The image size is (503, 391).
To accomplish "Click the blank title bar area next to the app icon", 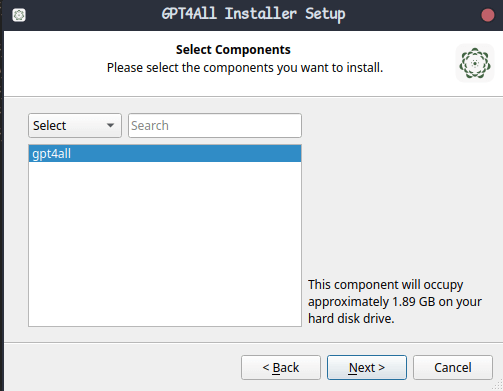I will coord(90,15).
